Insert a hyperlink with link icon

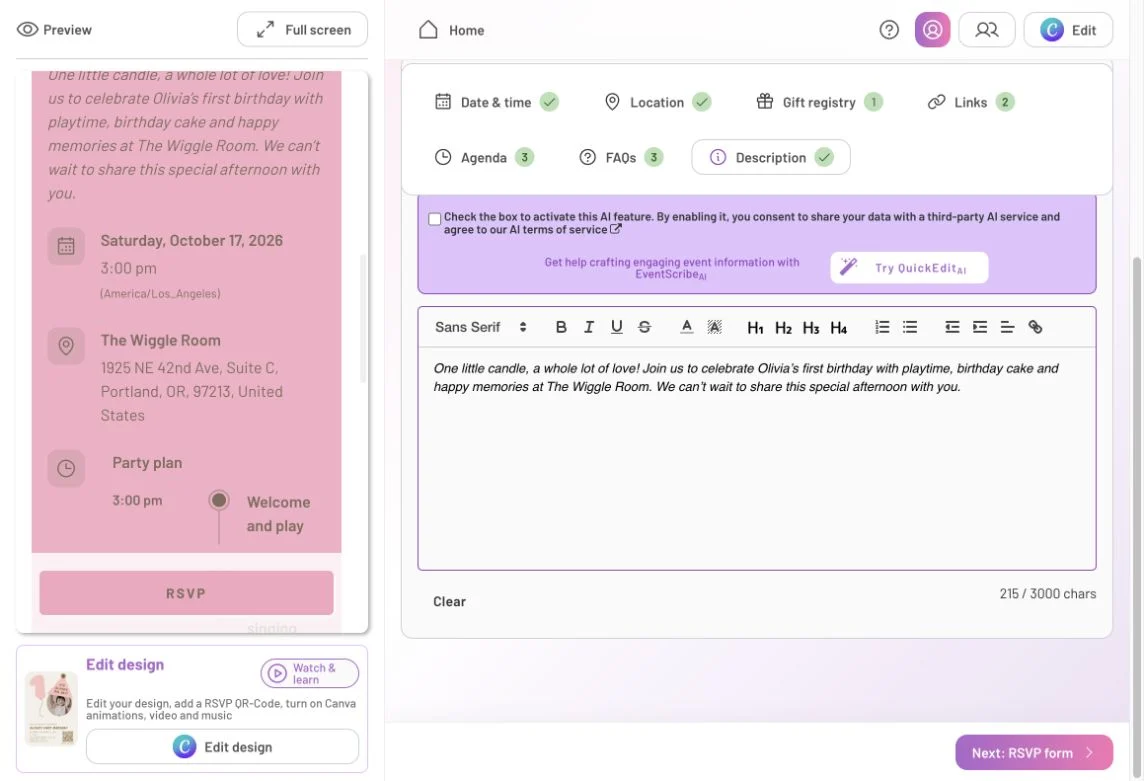[1035, 327]
